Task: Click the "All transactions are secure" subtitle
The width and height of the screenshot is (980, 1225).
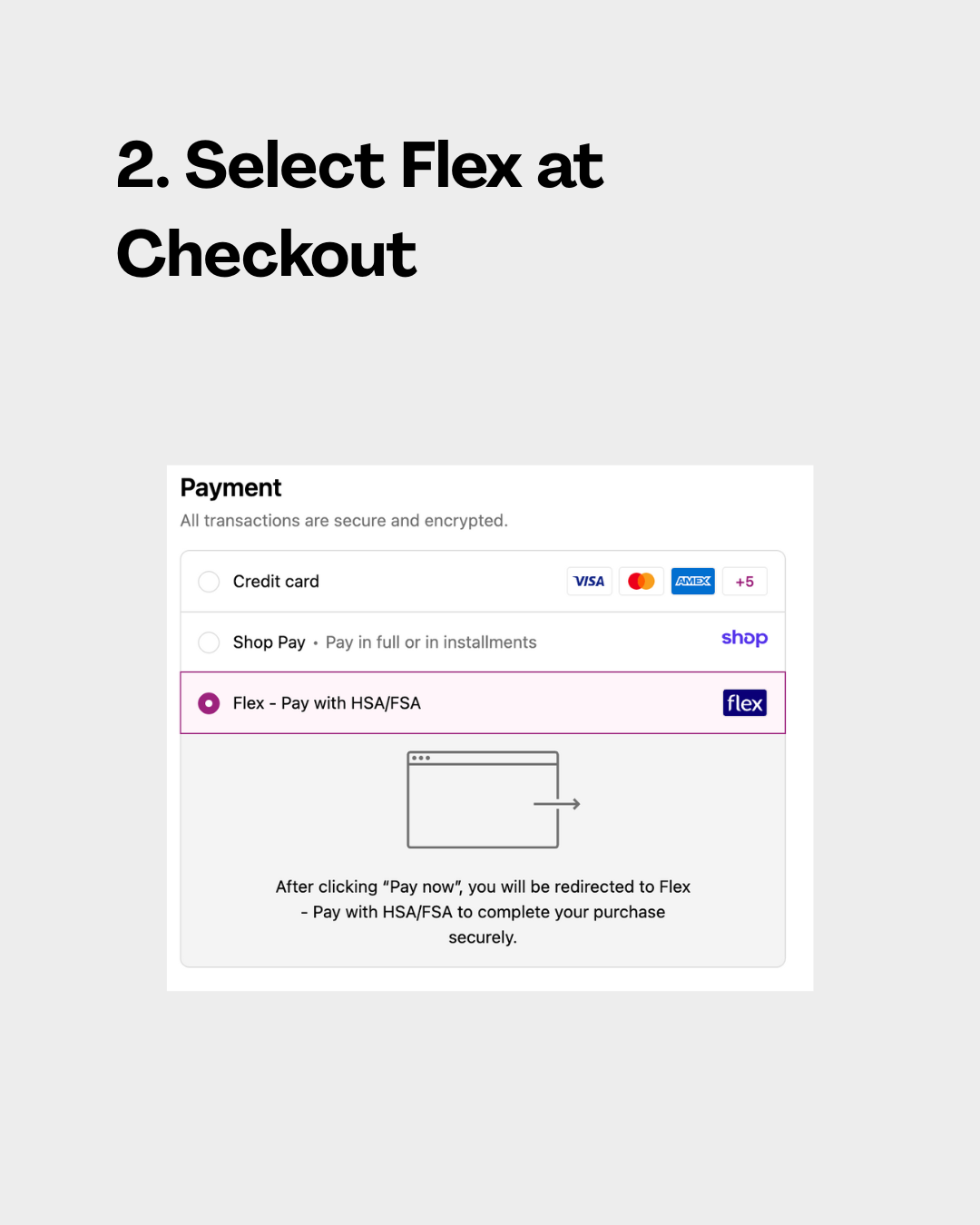Action: click(344, 521)
